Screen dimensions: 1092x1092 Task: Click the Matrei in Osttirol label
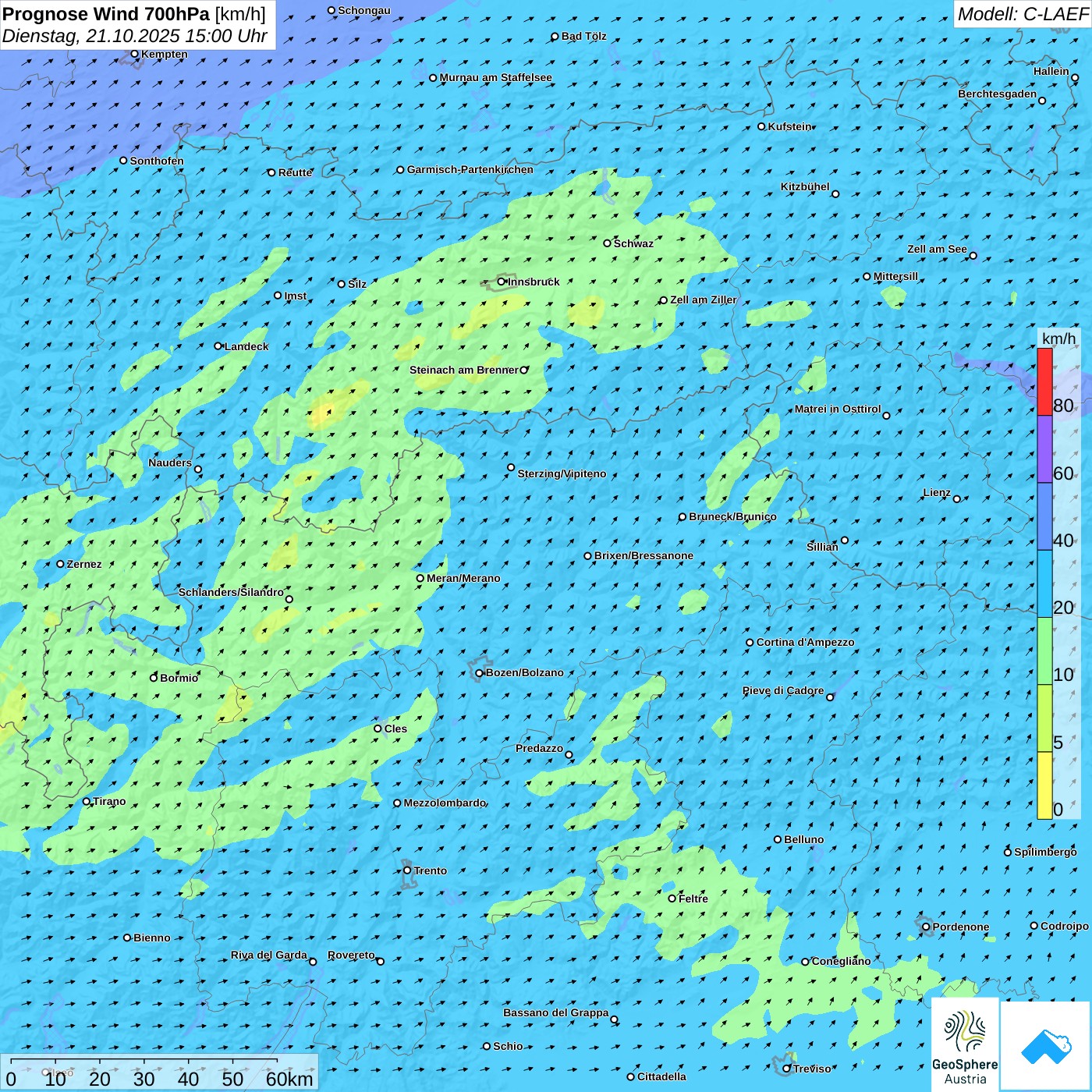point(838,409)
